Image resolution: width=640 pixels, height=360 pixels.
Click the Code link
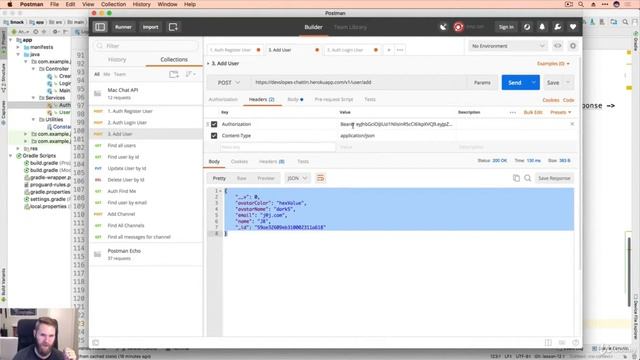[569, 100]
